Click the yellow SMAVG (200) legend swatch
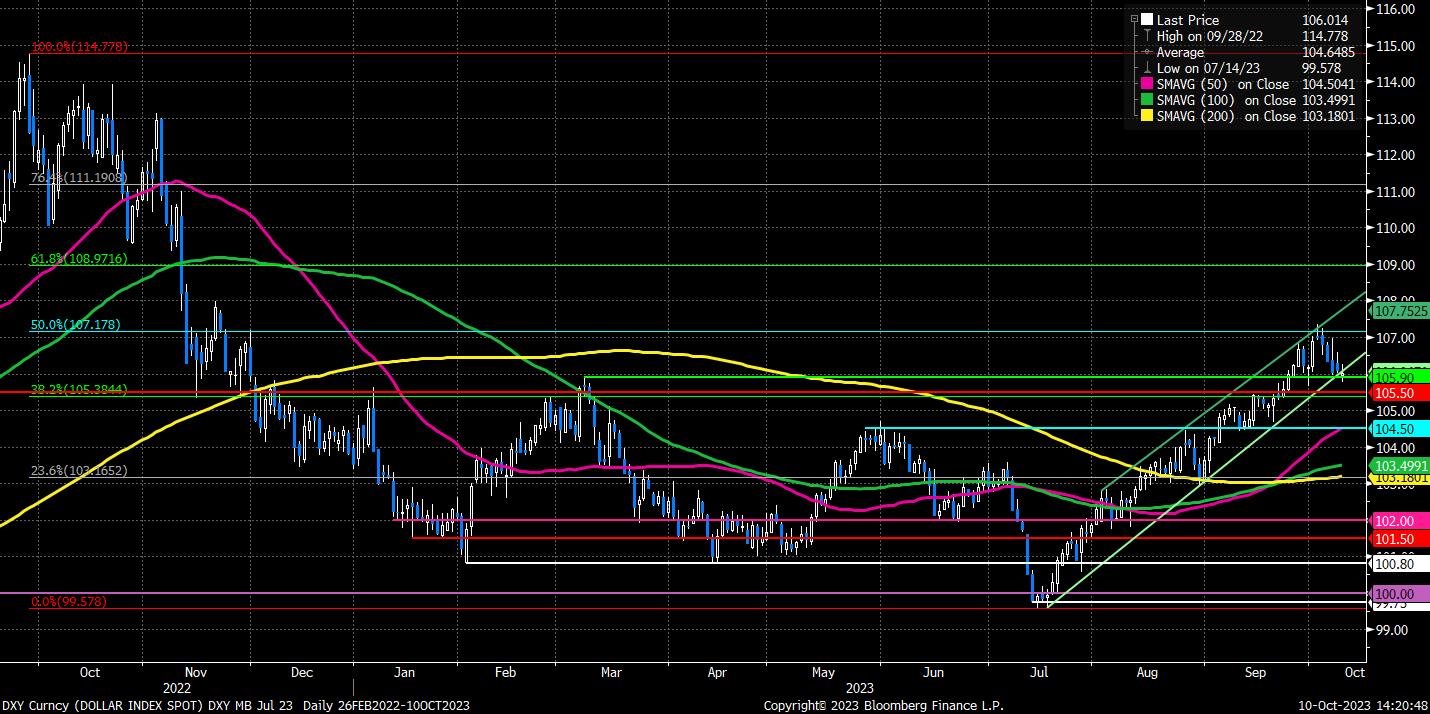 [x=1147, y=116]
